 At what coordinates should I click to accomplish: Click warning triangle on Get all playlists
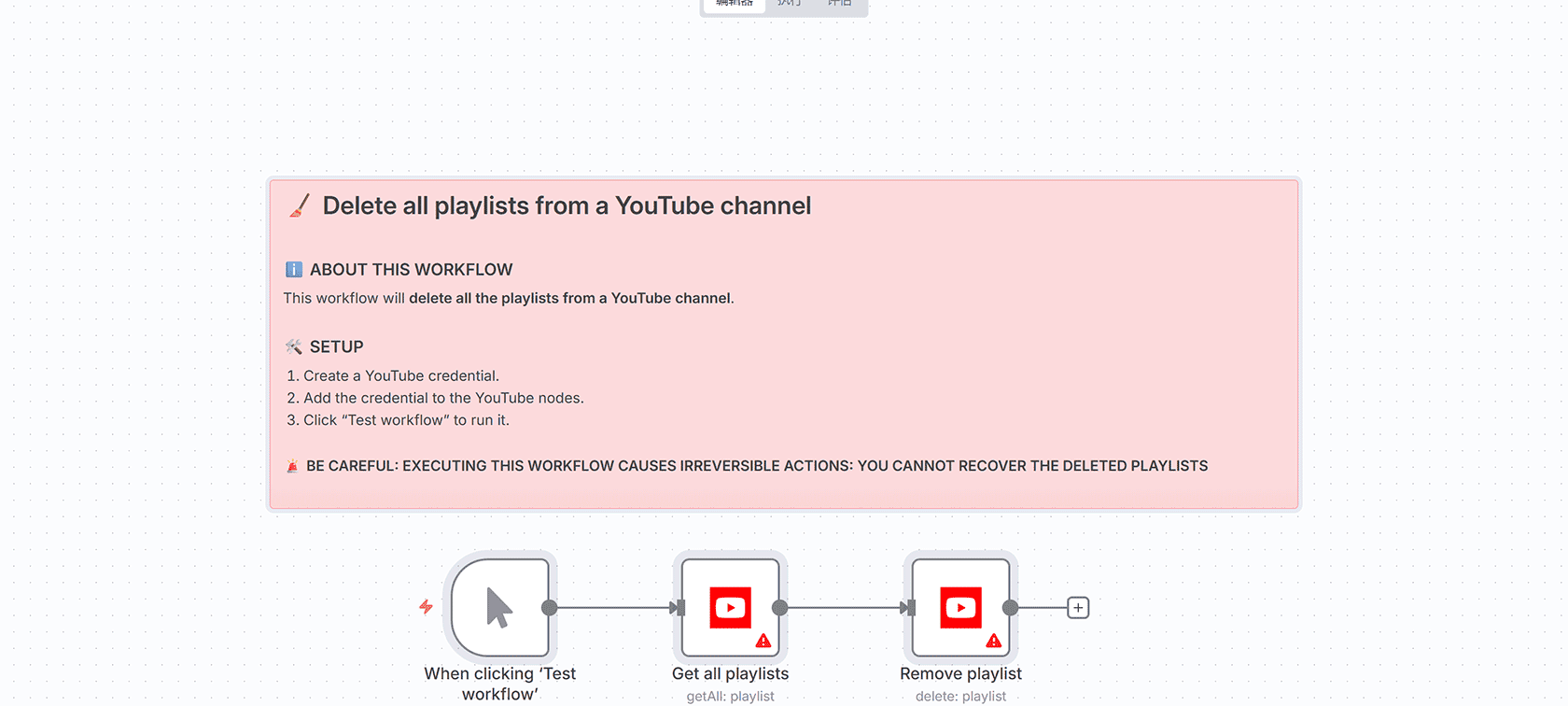tap(763, 641)
